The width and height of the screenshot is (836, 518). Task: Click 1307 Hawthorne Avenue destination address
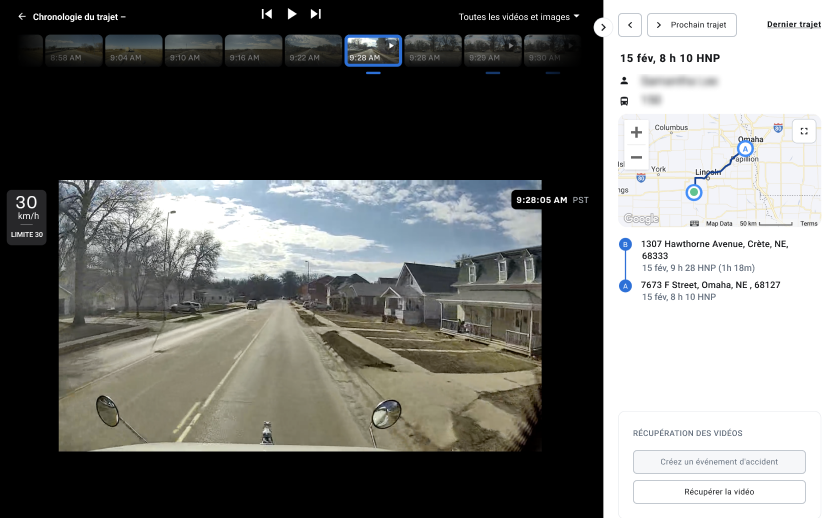[x=714, y=250]
